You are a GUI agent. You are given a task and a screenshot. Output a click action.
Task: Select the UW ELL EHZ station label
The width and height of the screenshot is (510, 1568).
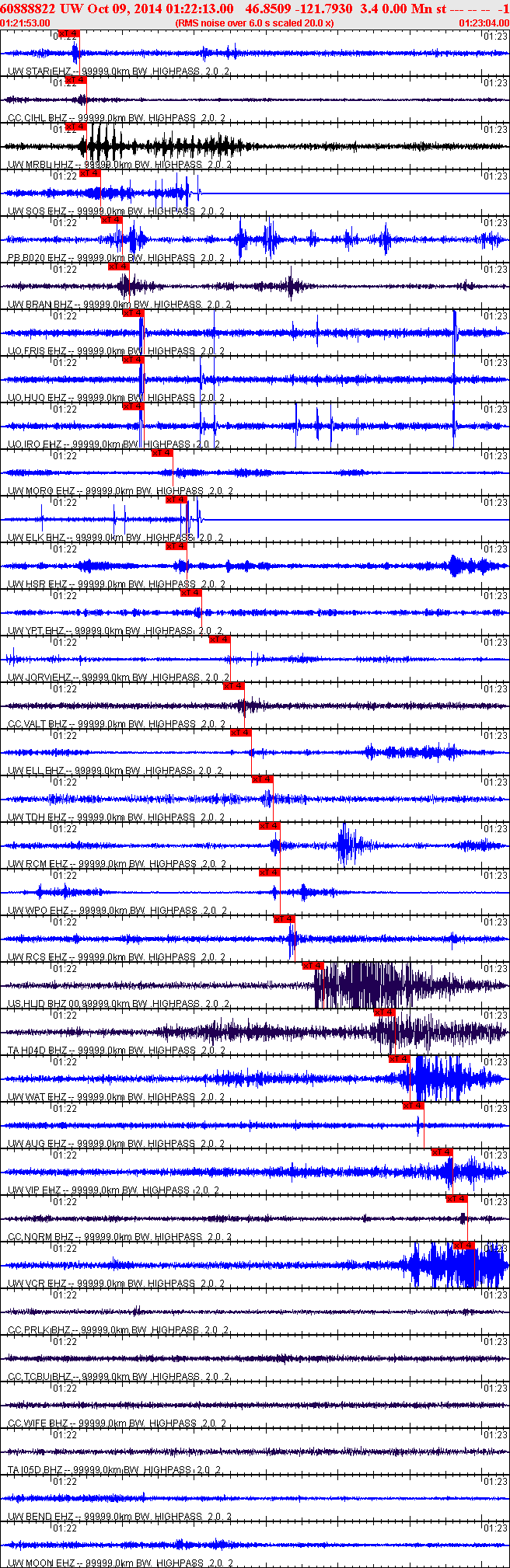[36, 771]
